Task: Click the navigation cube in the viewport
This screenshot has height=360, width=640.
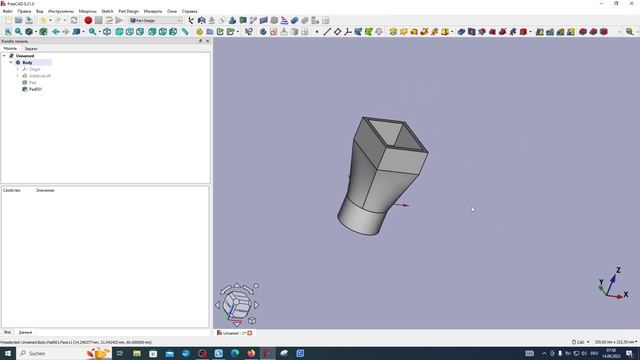Action: click(x=237, y=305)
